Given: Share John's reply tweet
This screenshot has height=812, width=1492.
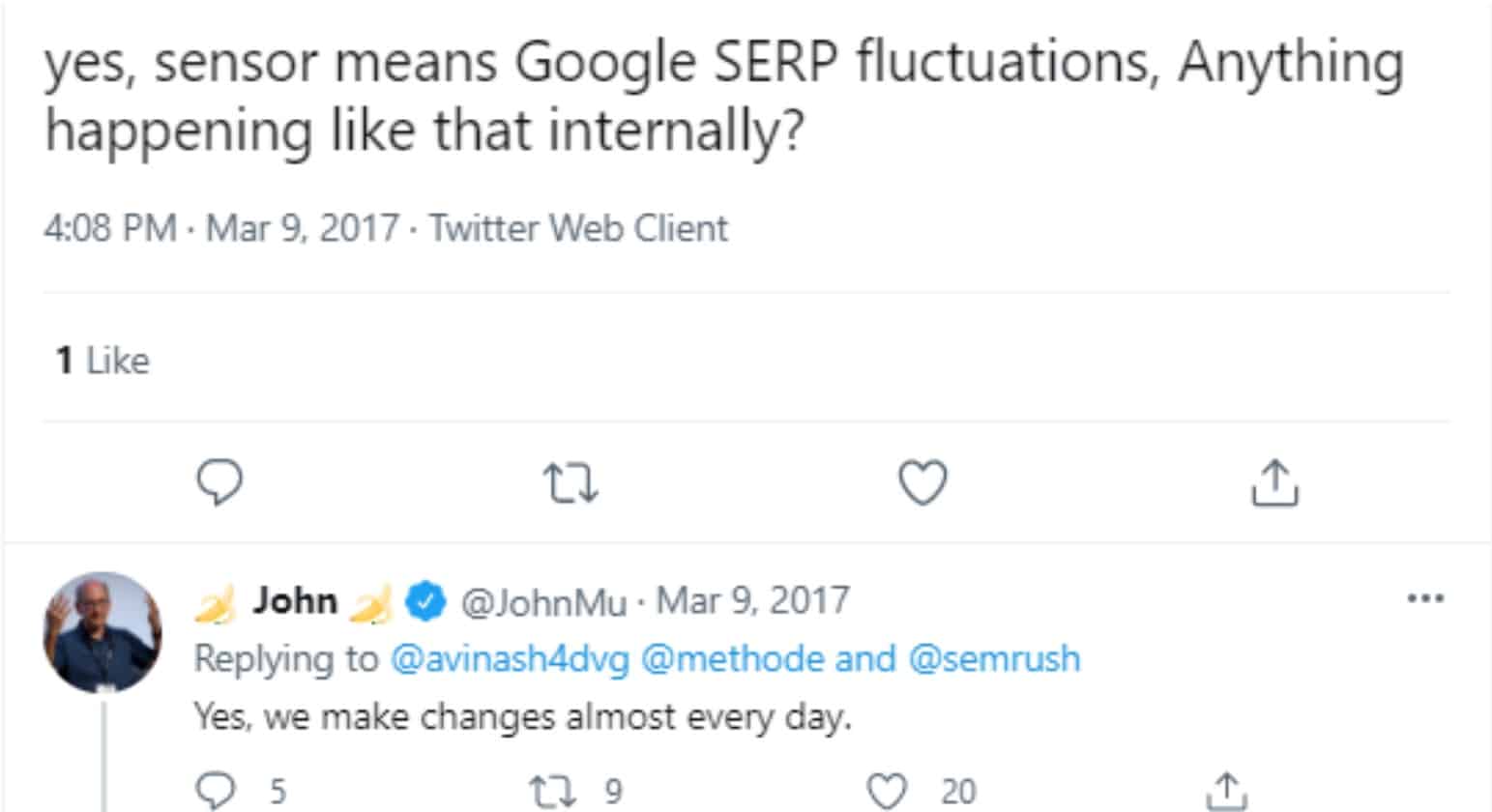Looking at the screenshot, I should coord(1226,790).
